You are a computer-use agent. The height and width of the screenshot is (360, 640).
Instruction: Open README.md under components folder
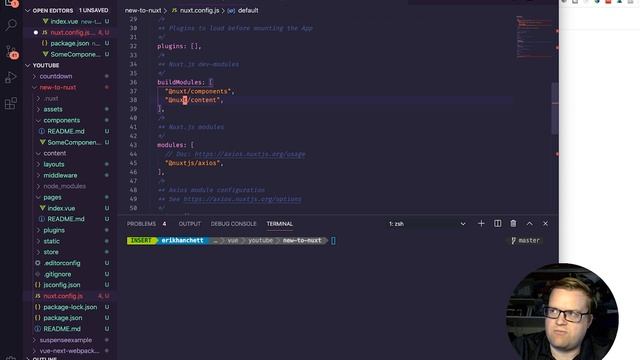[66, 131]
